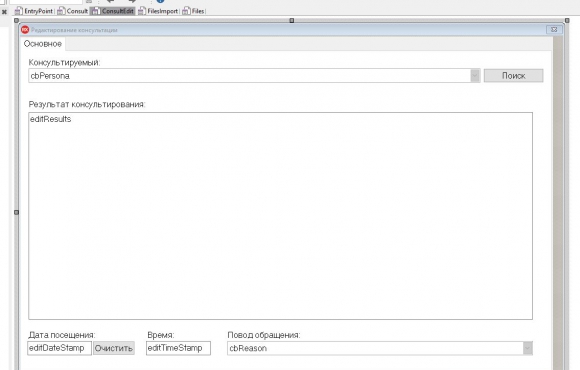Expand the cbReason dropdown arrow
Image resolution: width=580 pixels, height=370 pixels.
click(528, 348)
